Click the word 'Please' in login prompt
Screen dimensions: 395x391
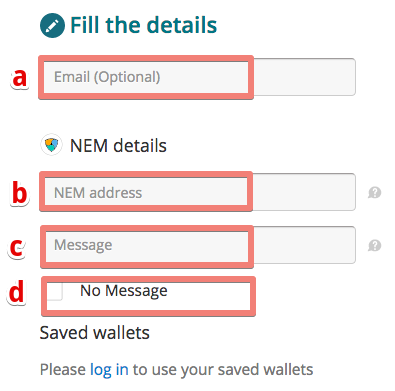63,369
